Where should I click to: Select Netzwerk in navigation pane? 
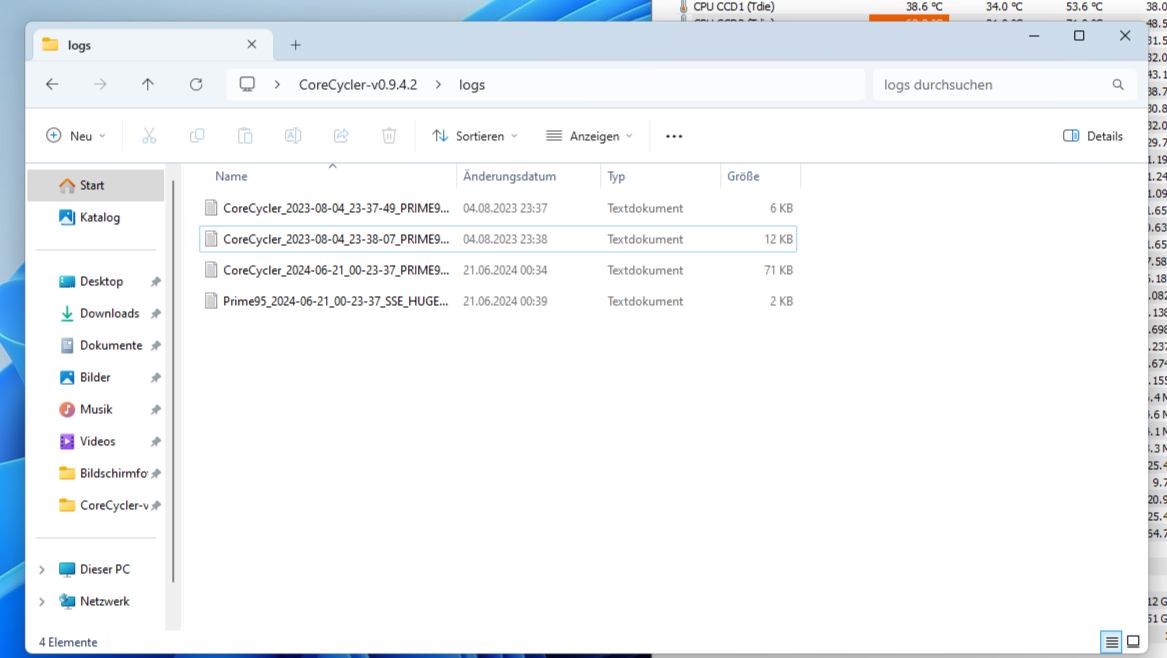pyautogui.click(x=95, y=601)
